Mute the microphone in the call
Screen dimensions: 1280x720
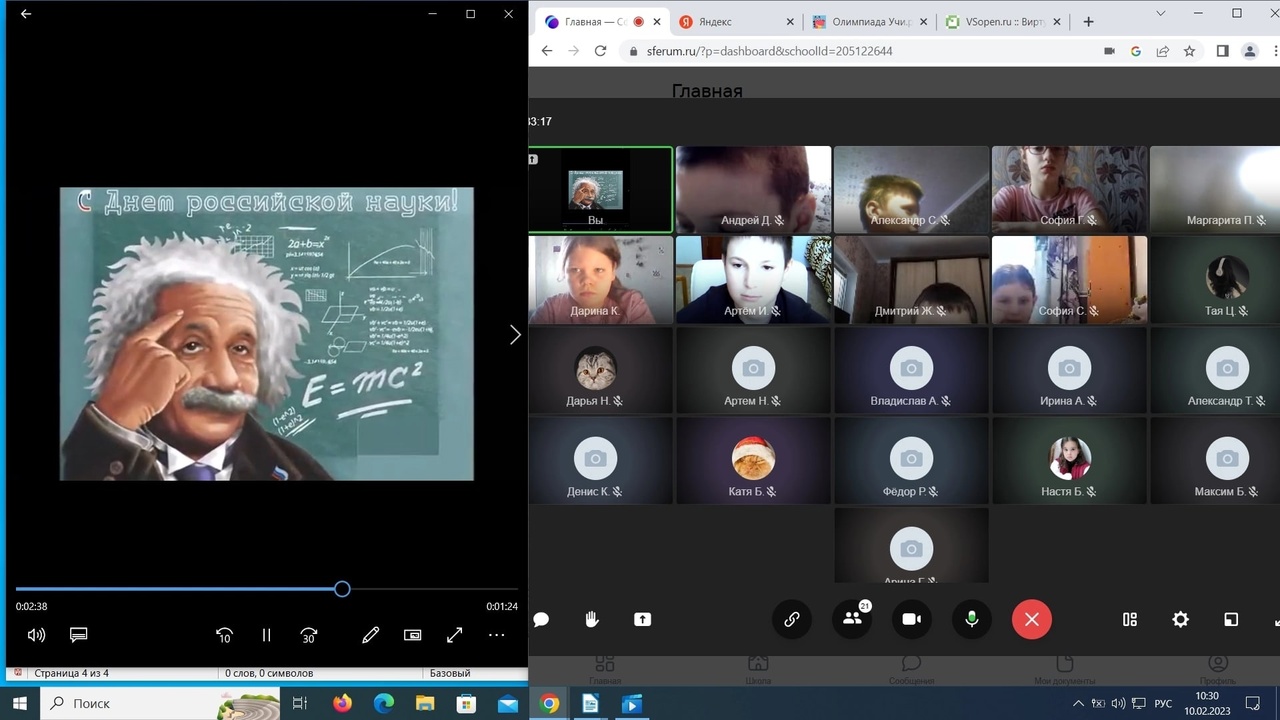click(x=971, y=619)
